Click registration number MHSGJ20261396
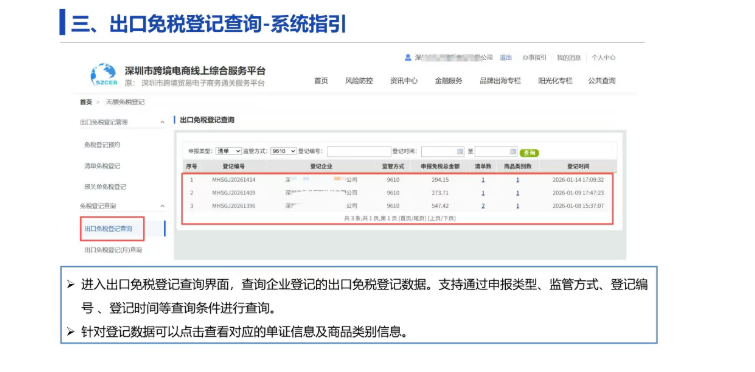Viewport: 755px width, 372px height. (x=234, y=206)
